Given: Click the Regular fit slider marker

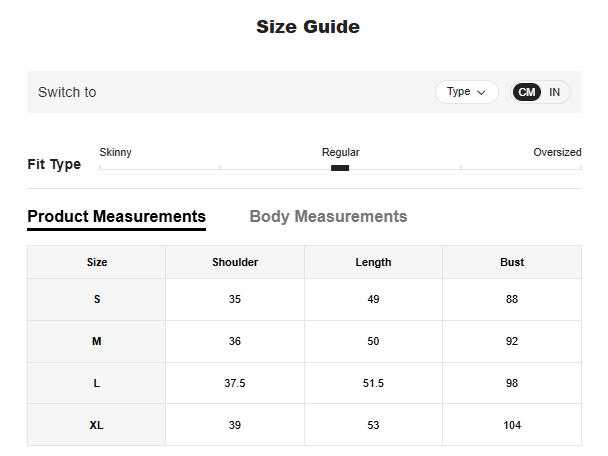Looking at the screenshot, I should pos(340,168).
